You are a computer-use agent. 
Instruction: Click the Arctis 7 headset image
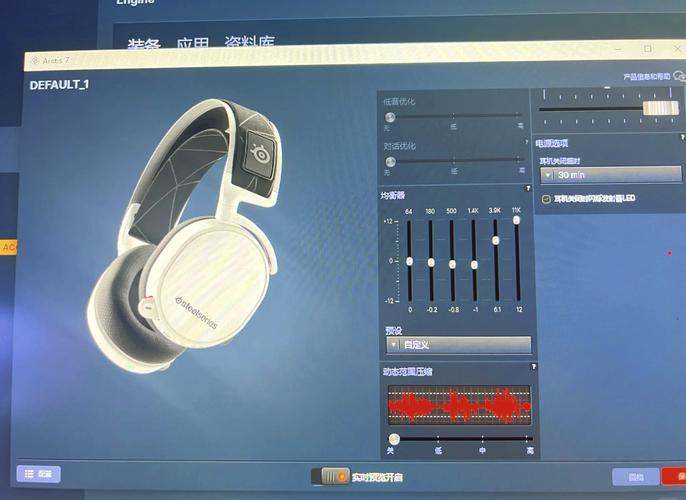pyautogui.click(x=186, y=236)
